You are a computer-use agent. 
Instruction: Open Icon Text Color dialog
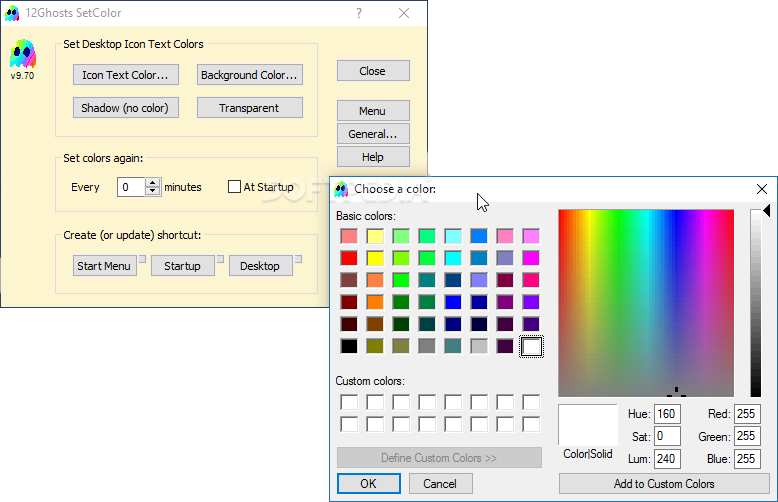point(126,75)
